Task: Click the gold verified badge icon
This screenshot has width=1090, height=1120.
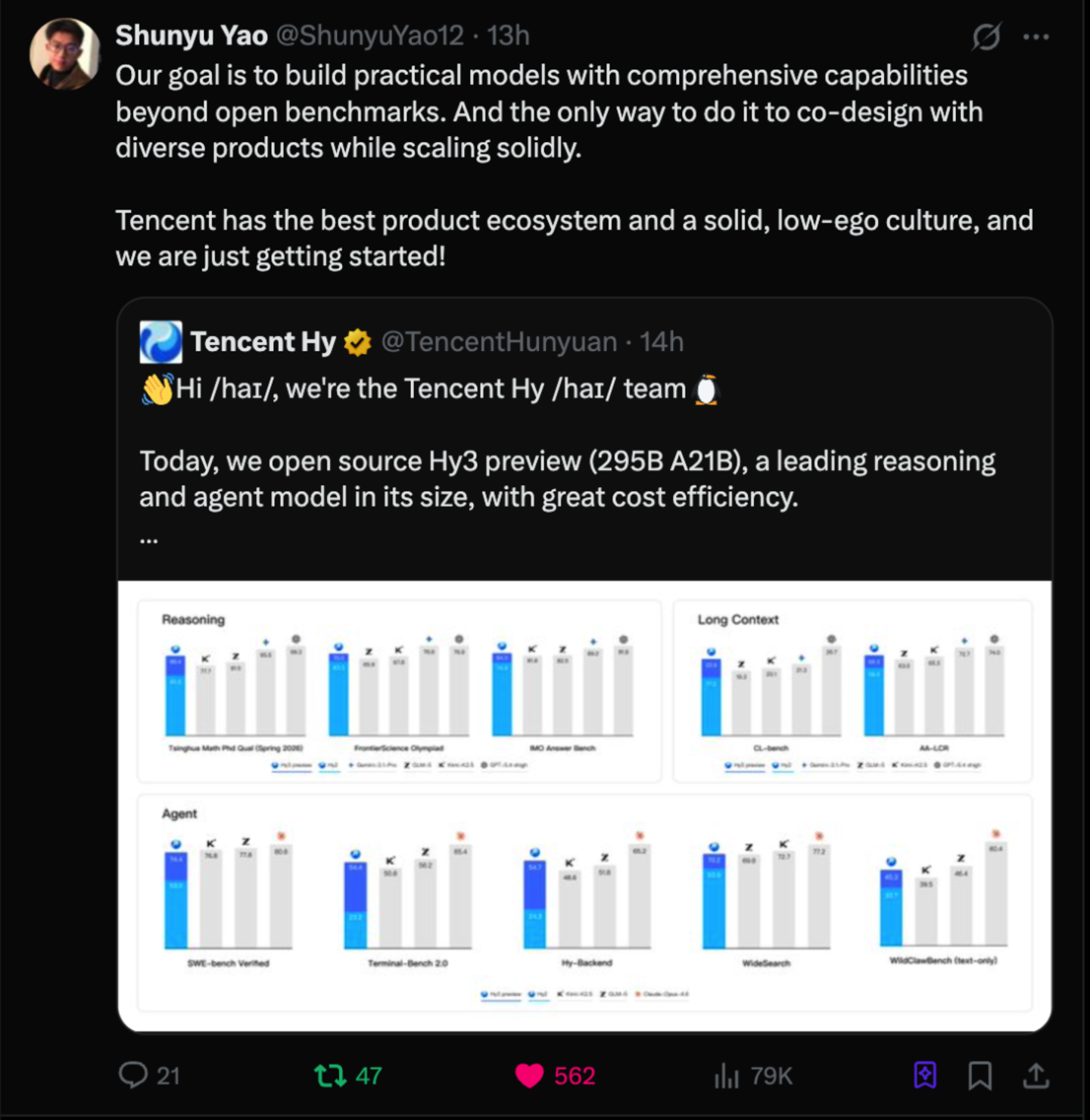Action: tap(357, 343)
